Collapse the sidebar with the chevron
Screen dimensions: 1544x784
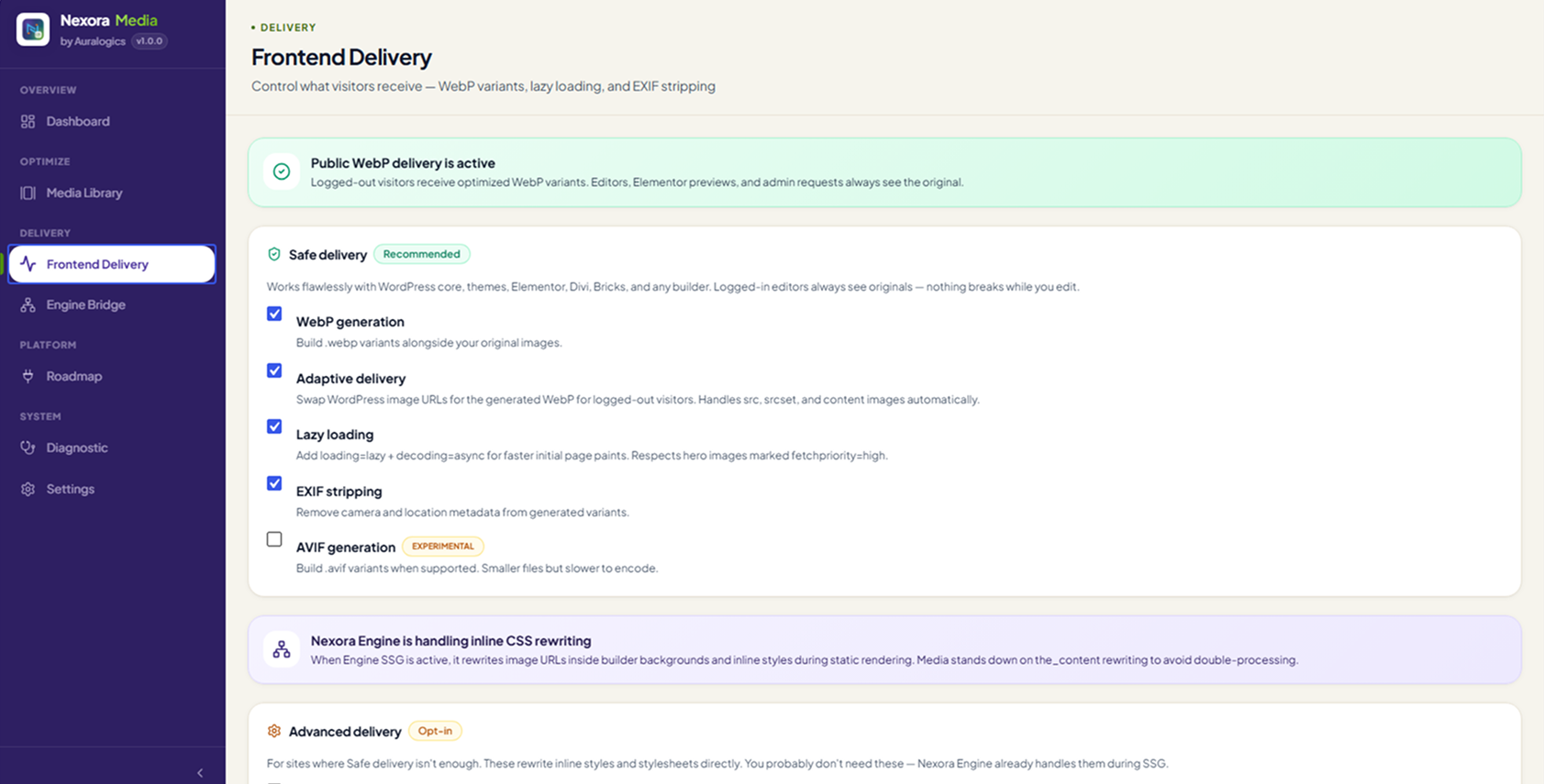200,773
